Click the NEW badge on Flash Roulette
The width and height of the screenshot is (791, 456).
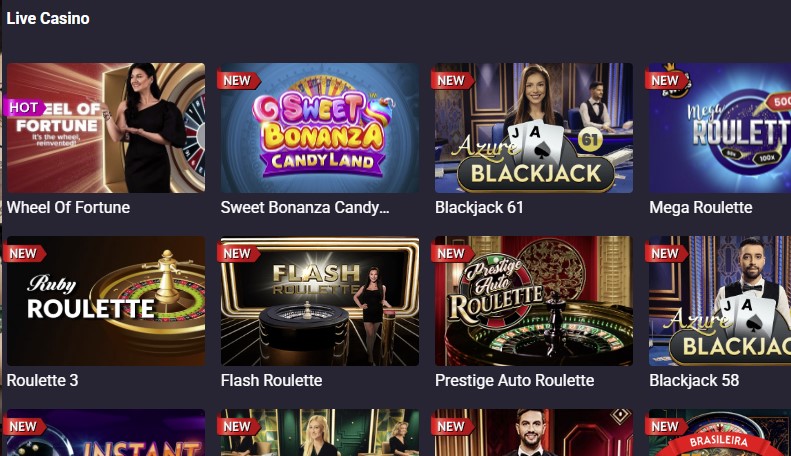click(x=238, y=254)
